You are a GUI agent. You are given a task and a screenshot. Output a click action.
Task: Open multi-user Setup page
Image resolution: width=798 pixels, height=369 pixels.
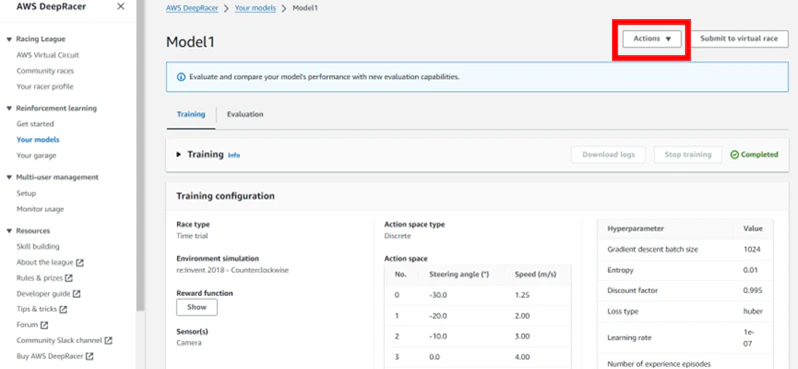coord(26,193)
